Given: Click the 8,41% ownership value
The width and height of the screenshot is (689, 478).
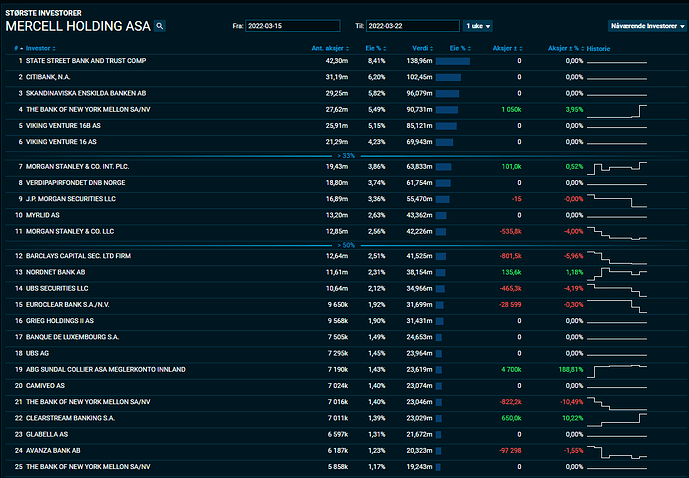Looking at the screenshot, I should [x=377, y=61].
